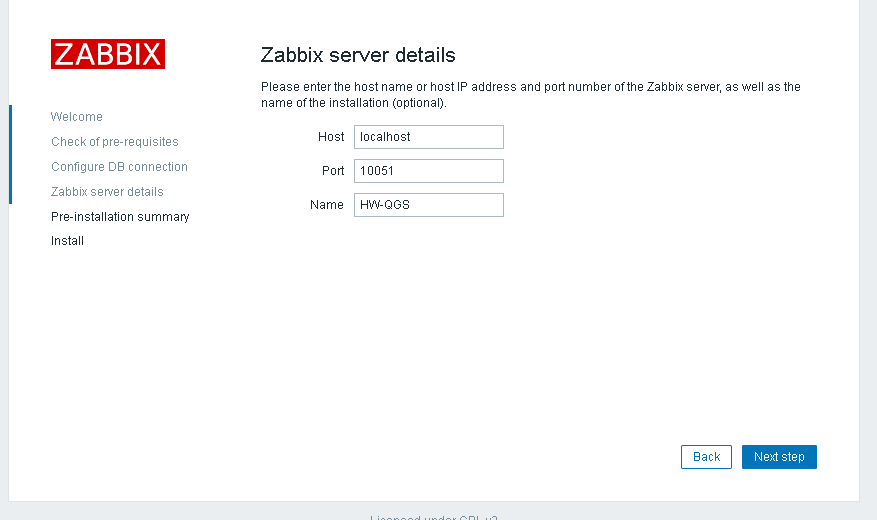Image resolution: width=877 pixels, height=520 pixels.
Task: Go to the Welcome step in sidebar
Action: (x=77, y=117)
